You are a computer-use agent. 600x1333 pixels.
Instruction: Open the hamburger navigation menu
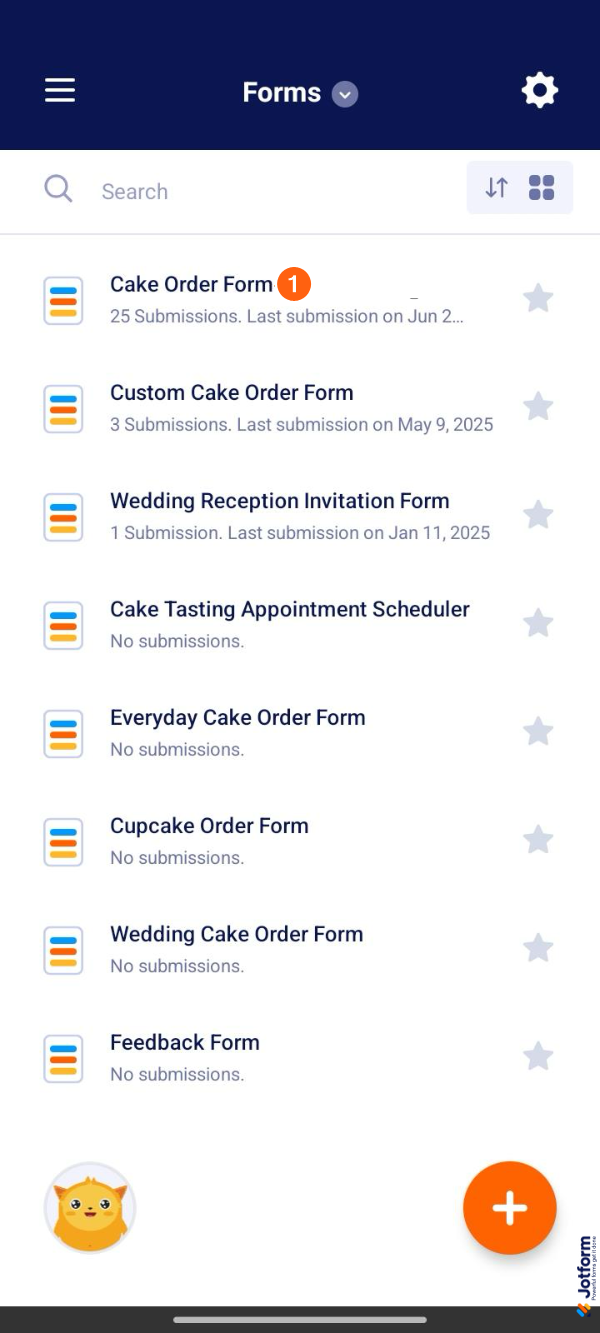(x=60, y=91)
